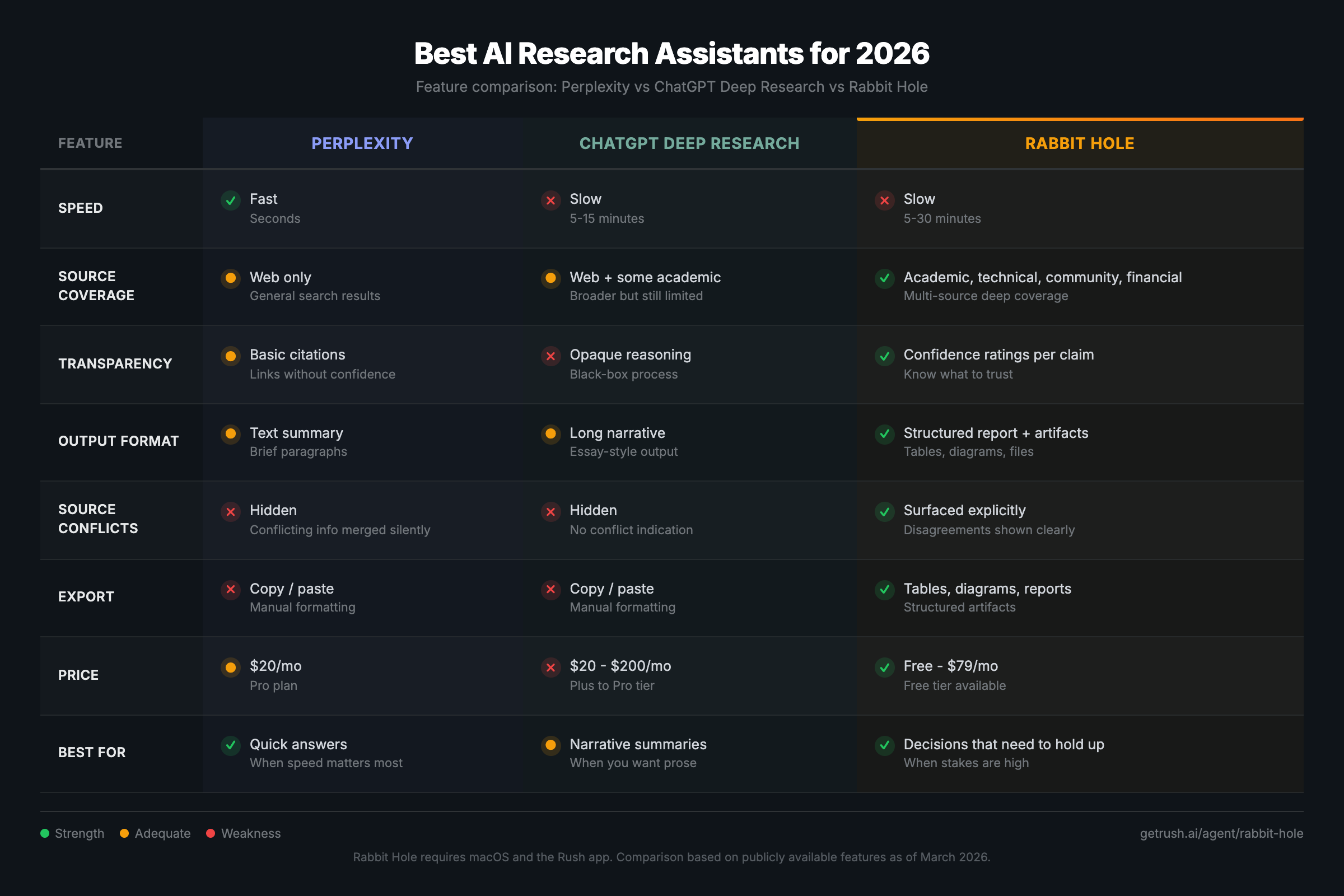
Task: Click the check beside "Tables, diagrams, reports"
Action: pos(884,589)
